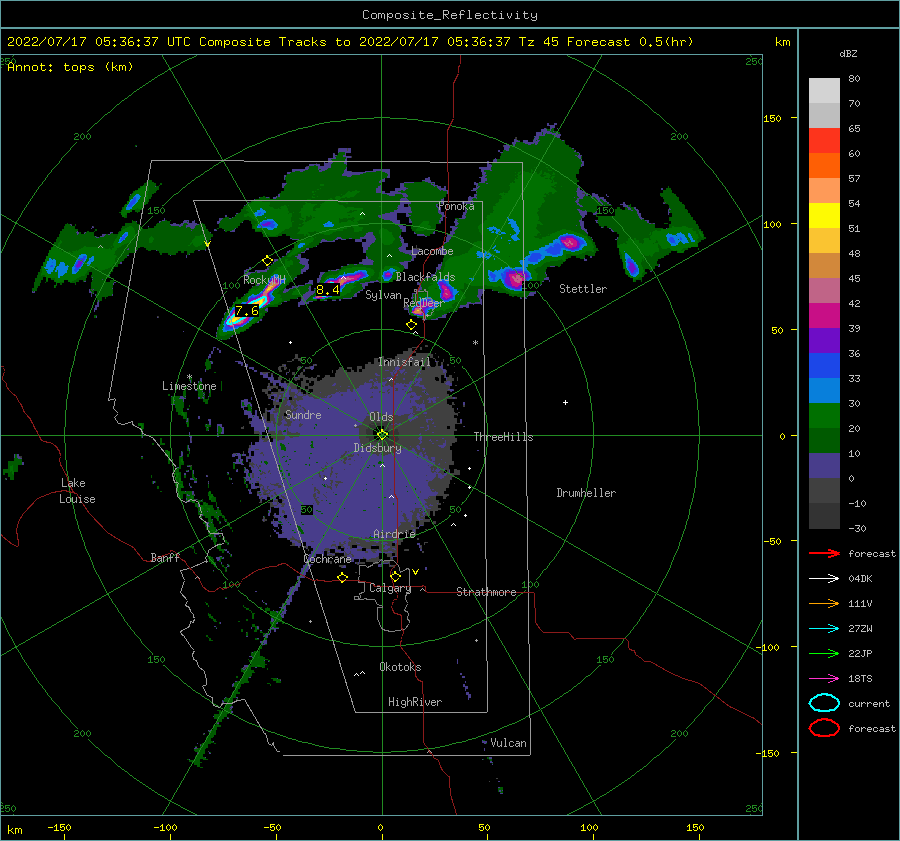The image size is (900, 841).
Task: Click the cyan current ellipse icon
Action: coord(824,703)
